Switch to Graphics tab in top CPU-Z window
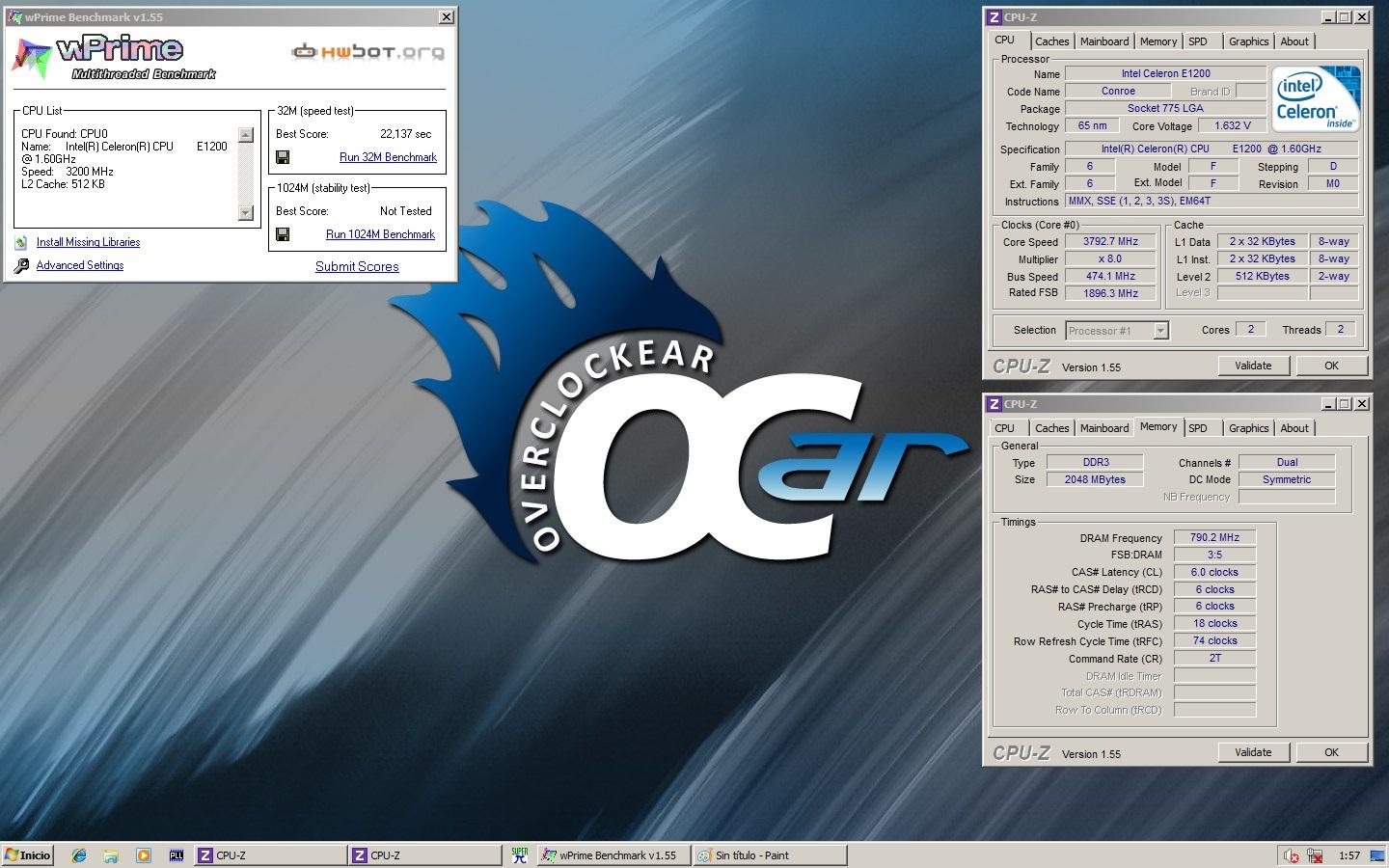Image resolution: width=1389 pixels, height=868 pixels. click(x=1248, y=41)
